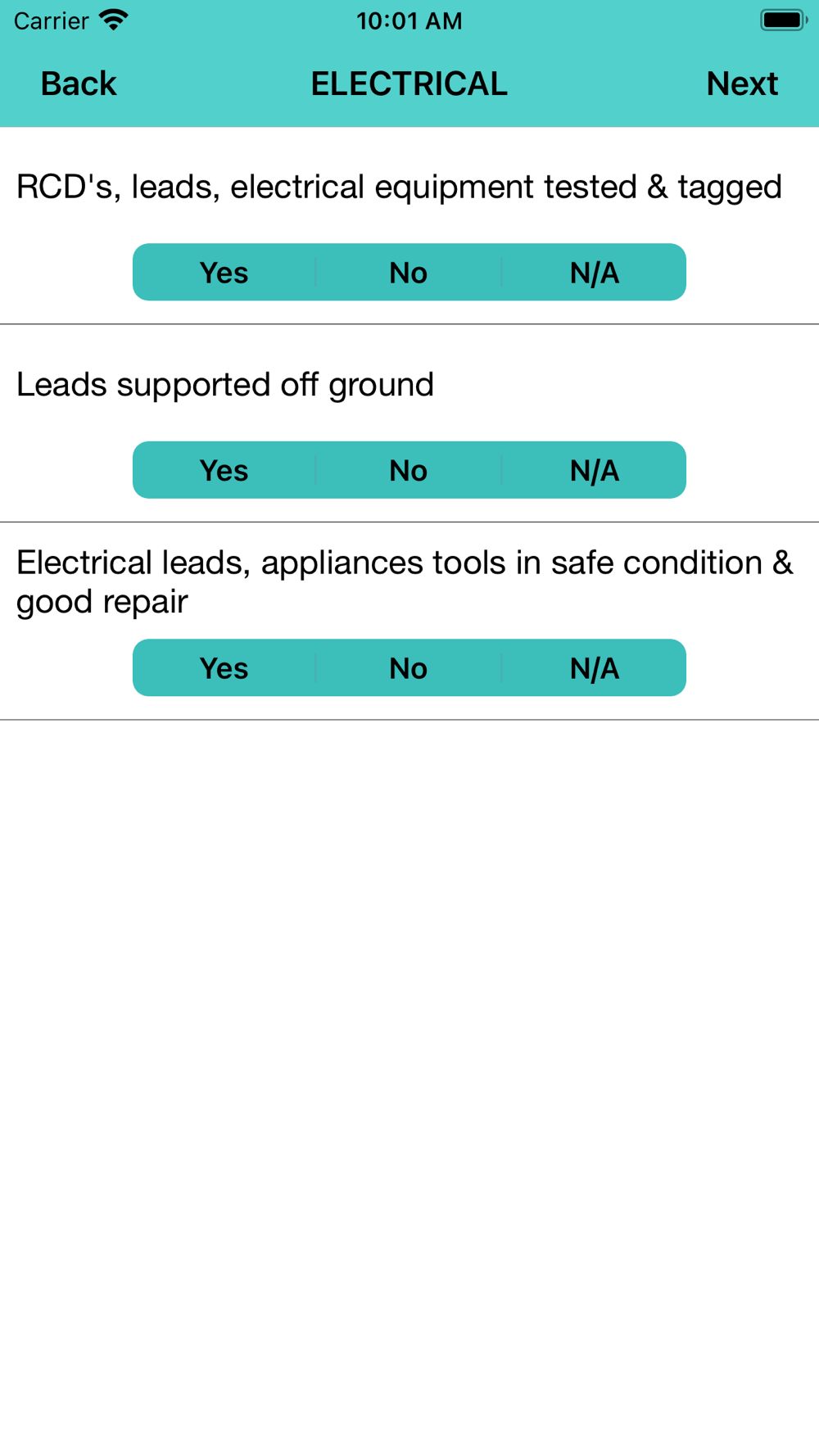Answer Yes for leads in safe condition
819x1456 pixels.
pos(224,668)
